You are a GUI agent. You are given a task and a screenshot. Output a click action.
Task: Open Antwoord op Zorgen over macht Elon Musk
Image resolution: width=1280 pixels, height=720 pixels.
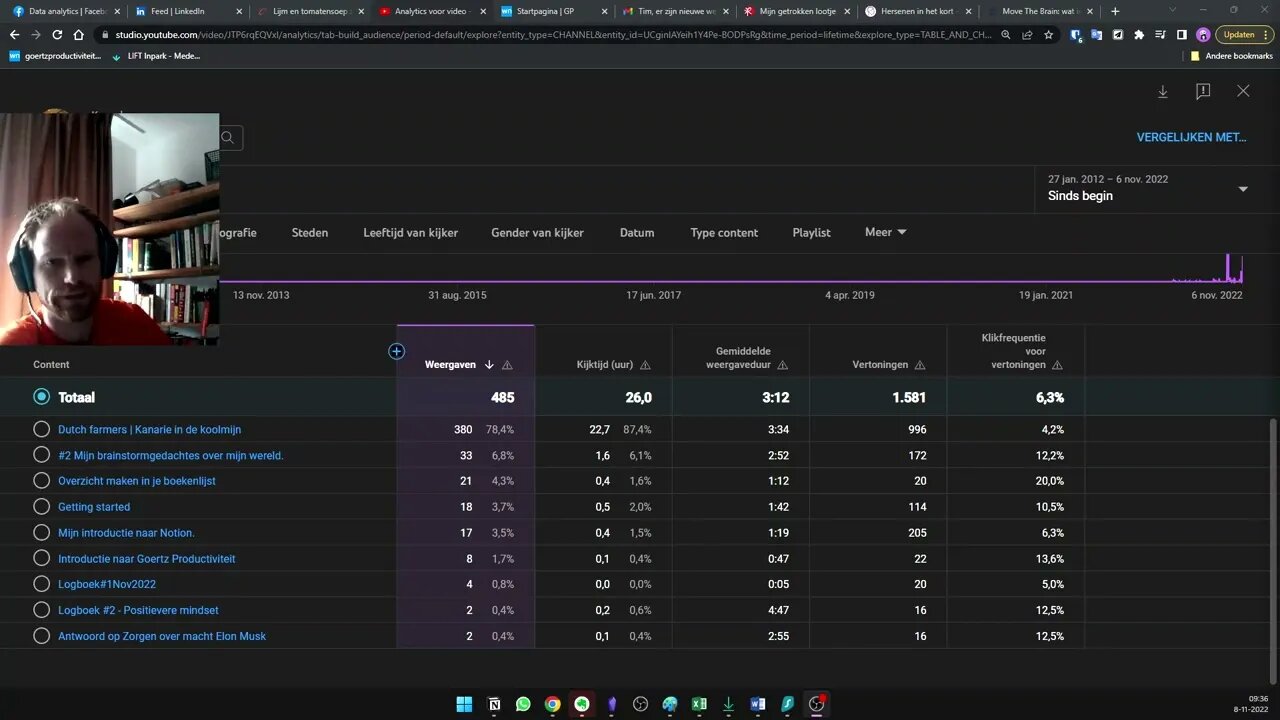click(162, 636)
